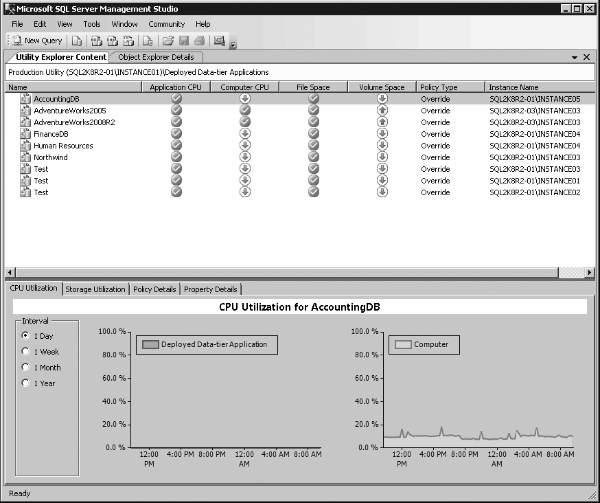This screenshot has width=600, height=503.
Task: Switch to the Policy Details tab
Action: [155, 289]
